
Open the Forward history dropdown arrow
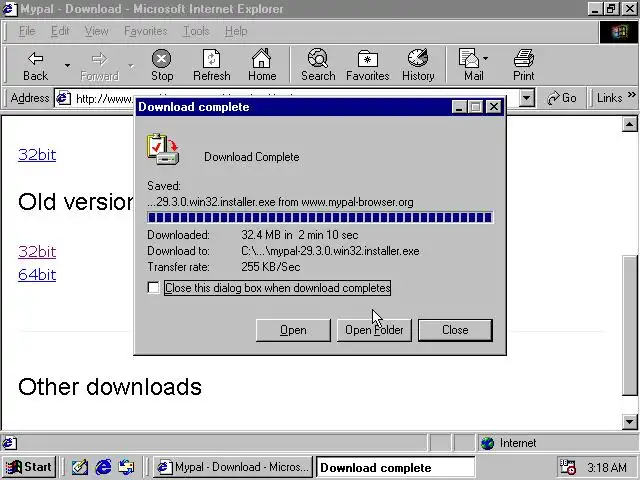[131, 65]
